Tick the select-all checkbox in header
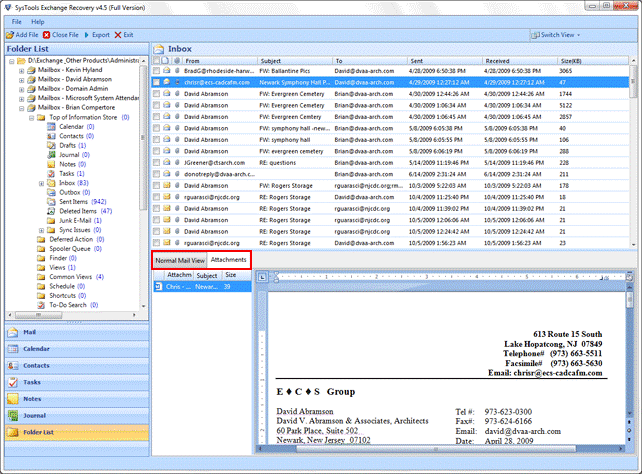 [156, 61]
